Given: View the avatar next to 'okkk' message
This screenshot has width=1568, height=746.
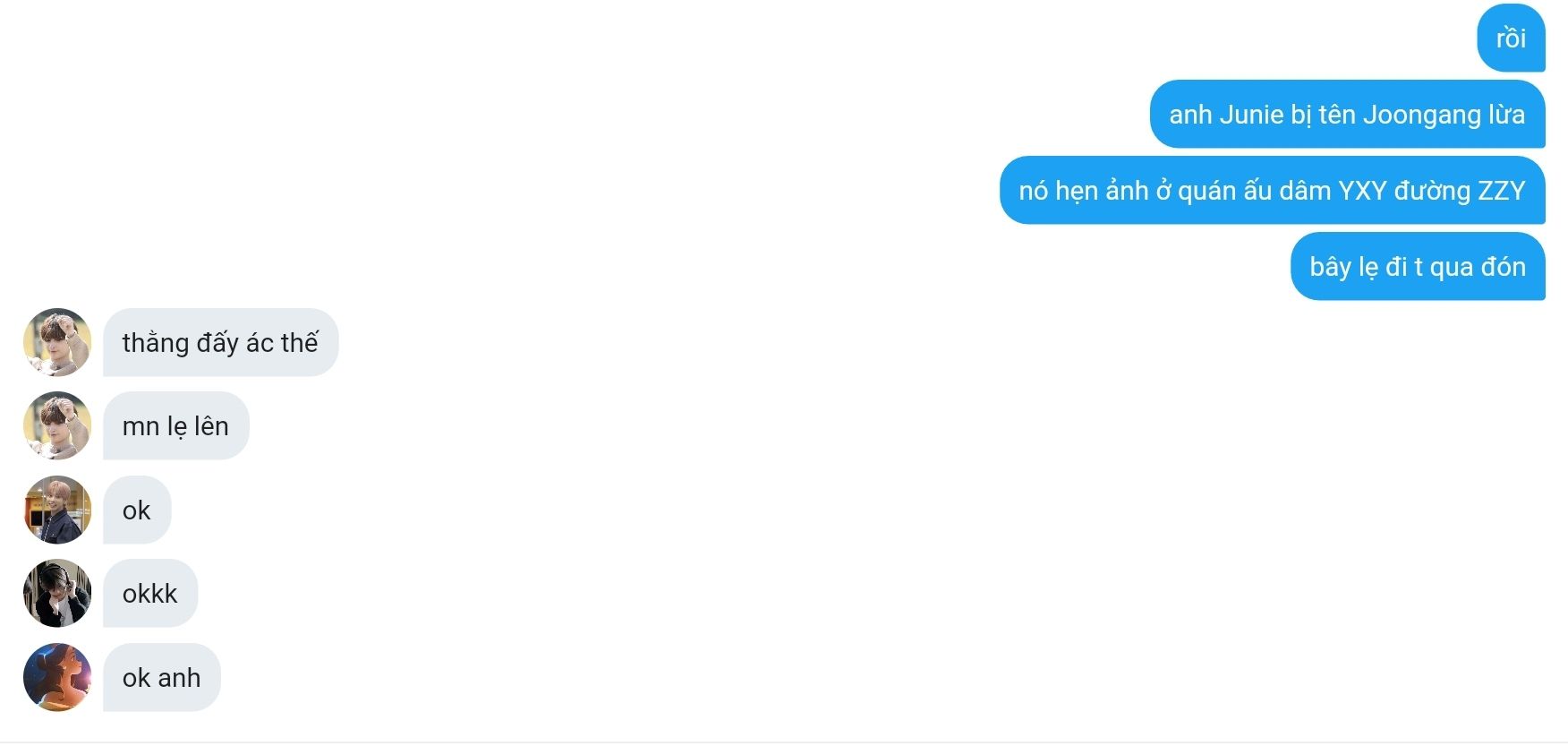Looking at the screenshot, I should (57, 593).
